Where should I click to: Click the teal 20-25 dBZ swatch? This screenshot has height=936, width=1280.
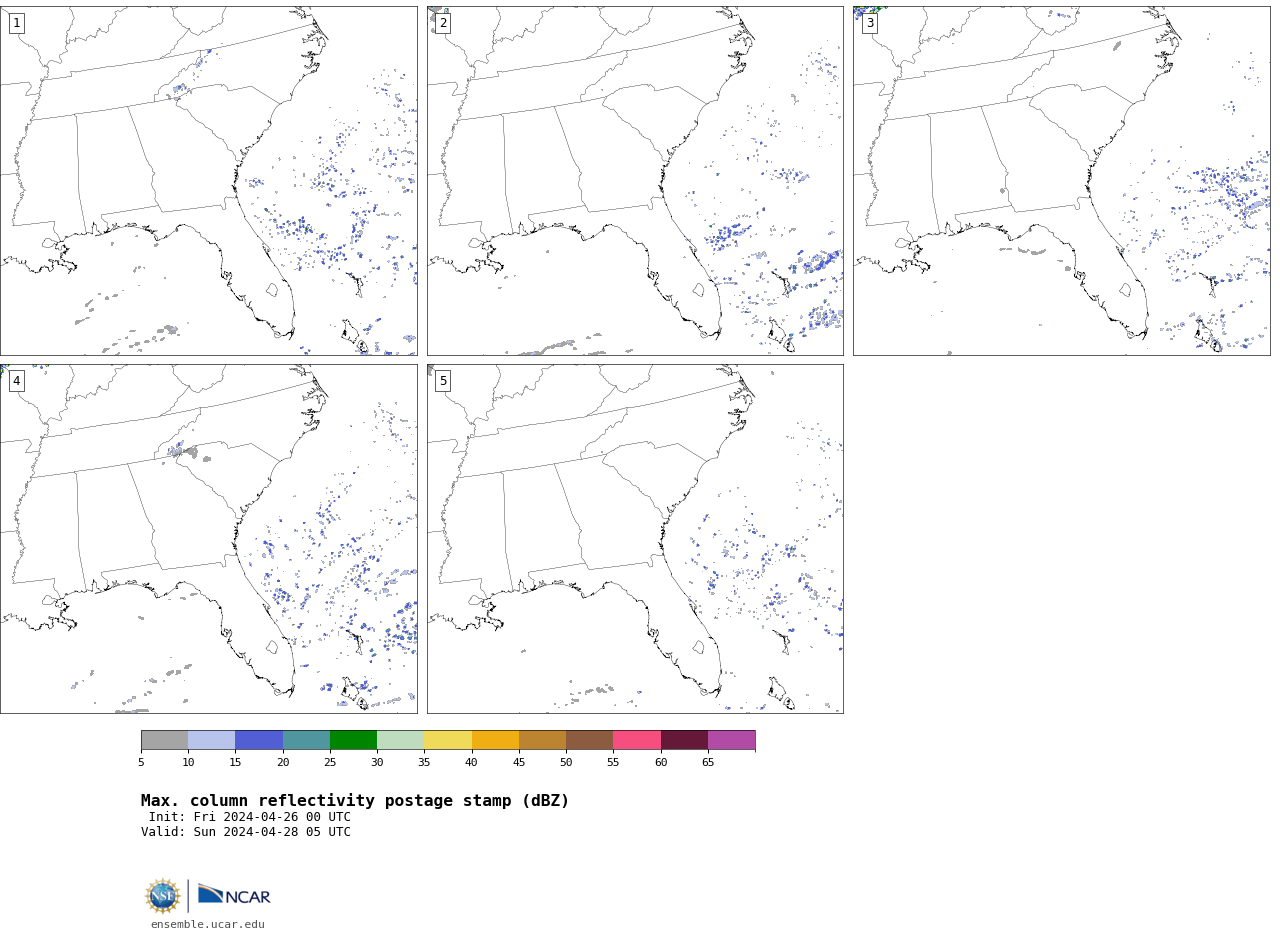306,740
